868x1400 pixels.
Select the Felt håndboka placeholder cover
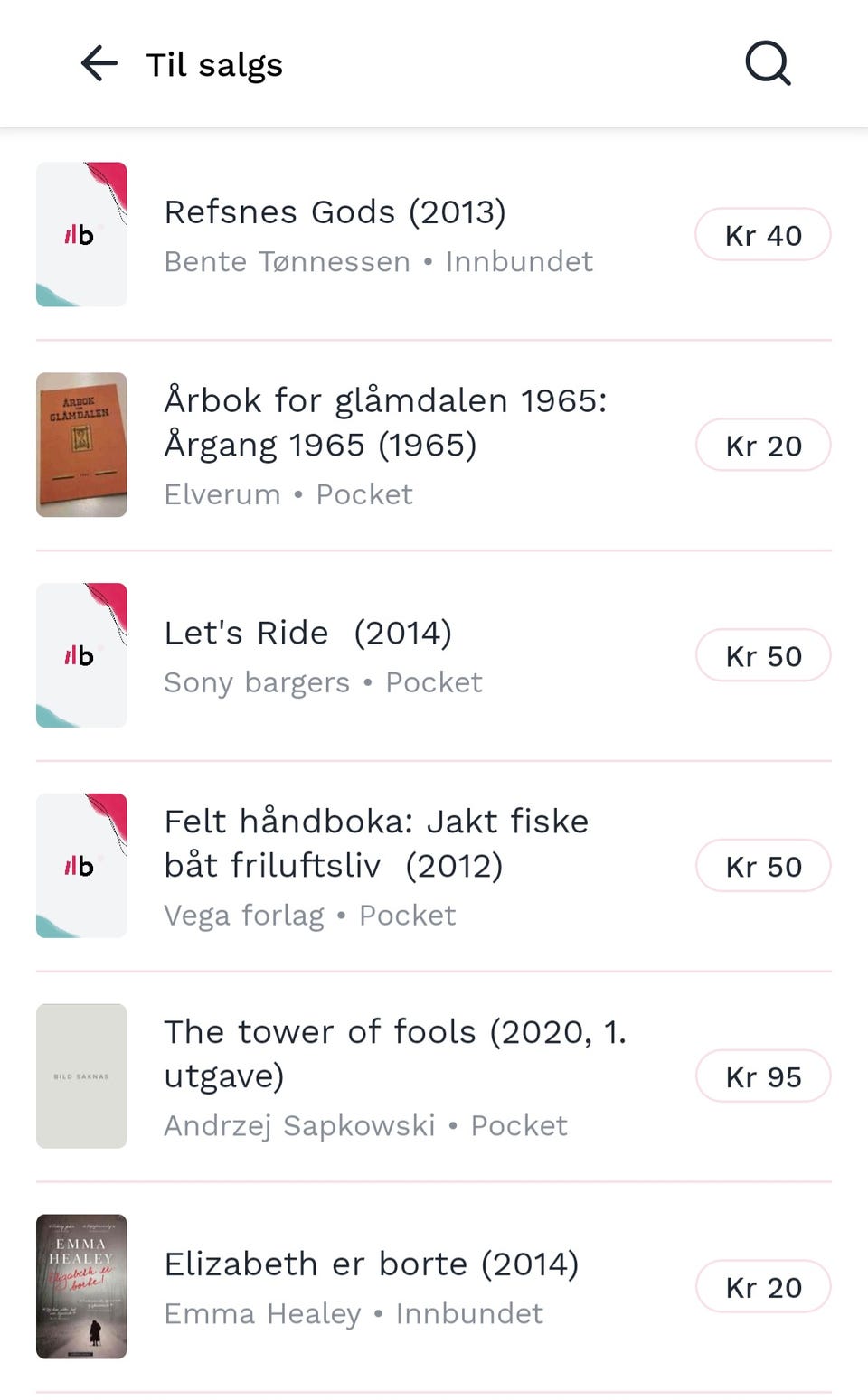coord(81,866)
